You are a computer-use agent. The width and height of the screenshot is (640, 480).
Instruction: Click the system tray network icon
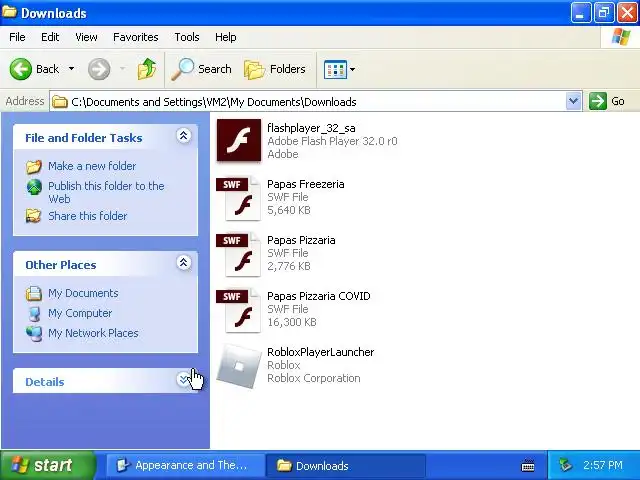tap(565, 465)
